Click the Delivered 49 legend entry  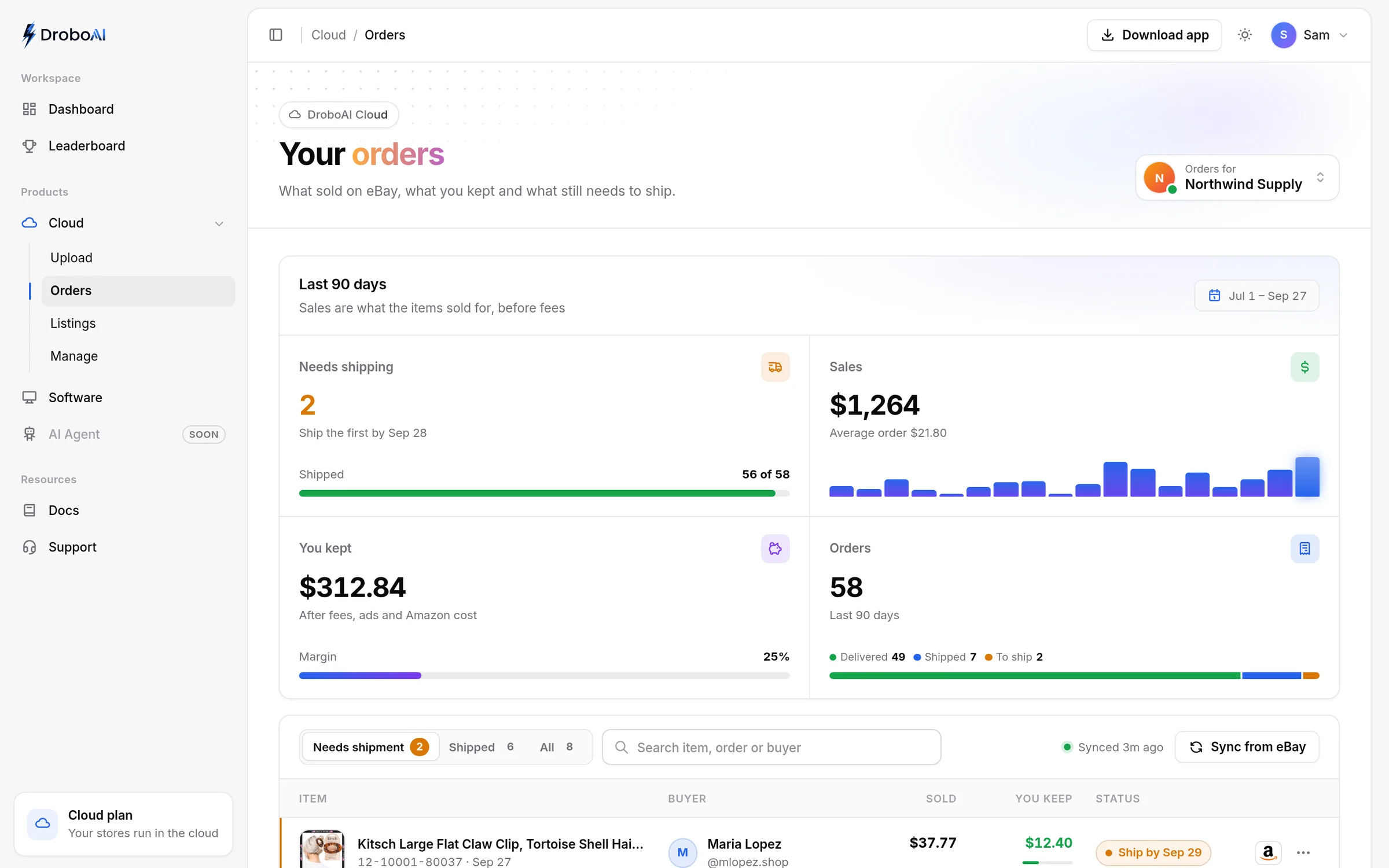tap(867, 657)
